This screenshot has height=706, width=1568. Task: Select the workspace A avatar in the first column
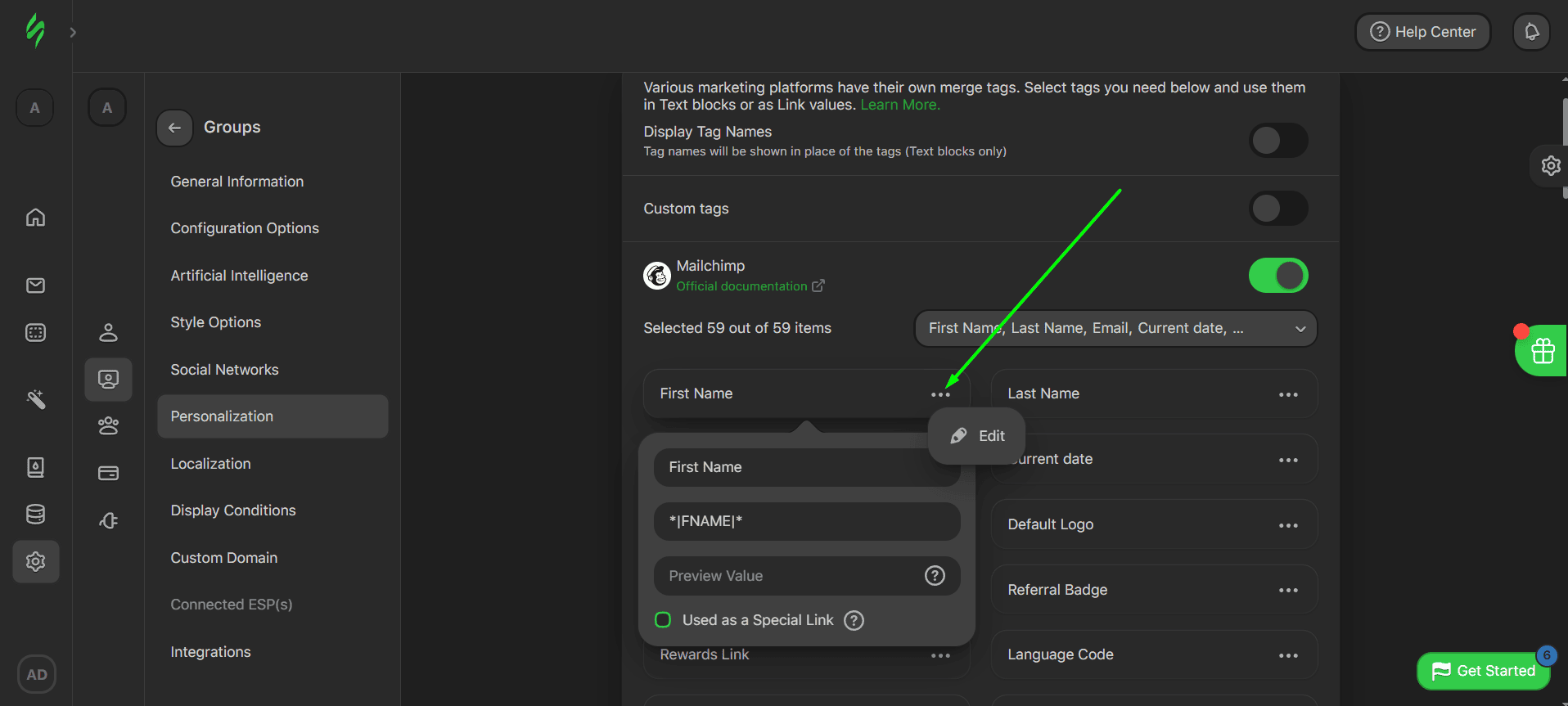point(34,108)
